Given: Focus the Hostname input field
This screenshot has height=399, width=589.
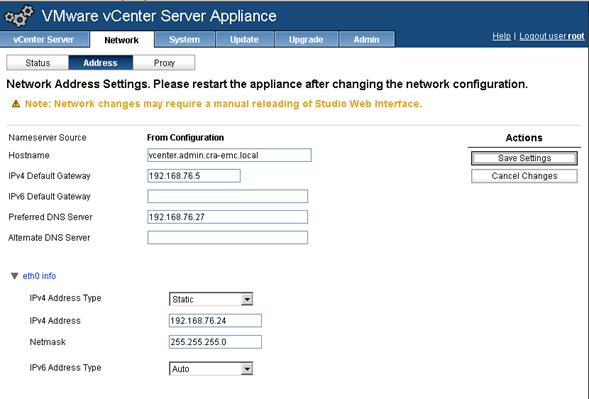Looking at the screenshot, I should point(229,155).
